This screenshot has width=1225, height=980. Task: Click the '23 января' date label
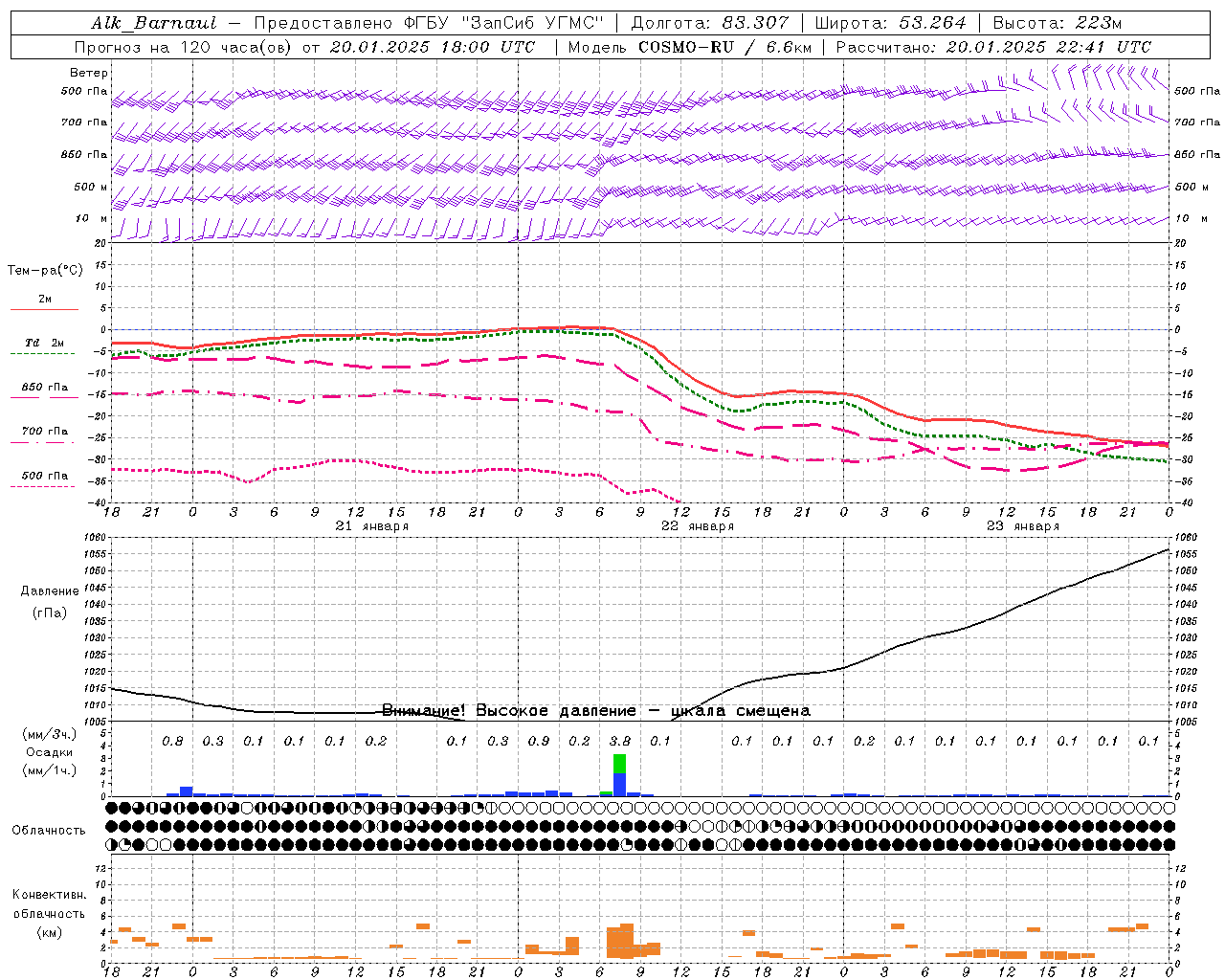pyautogui.click(x=1023, y=526)
